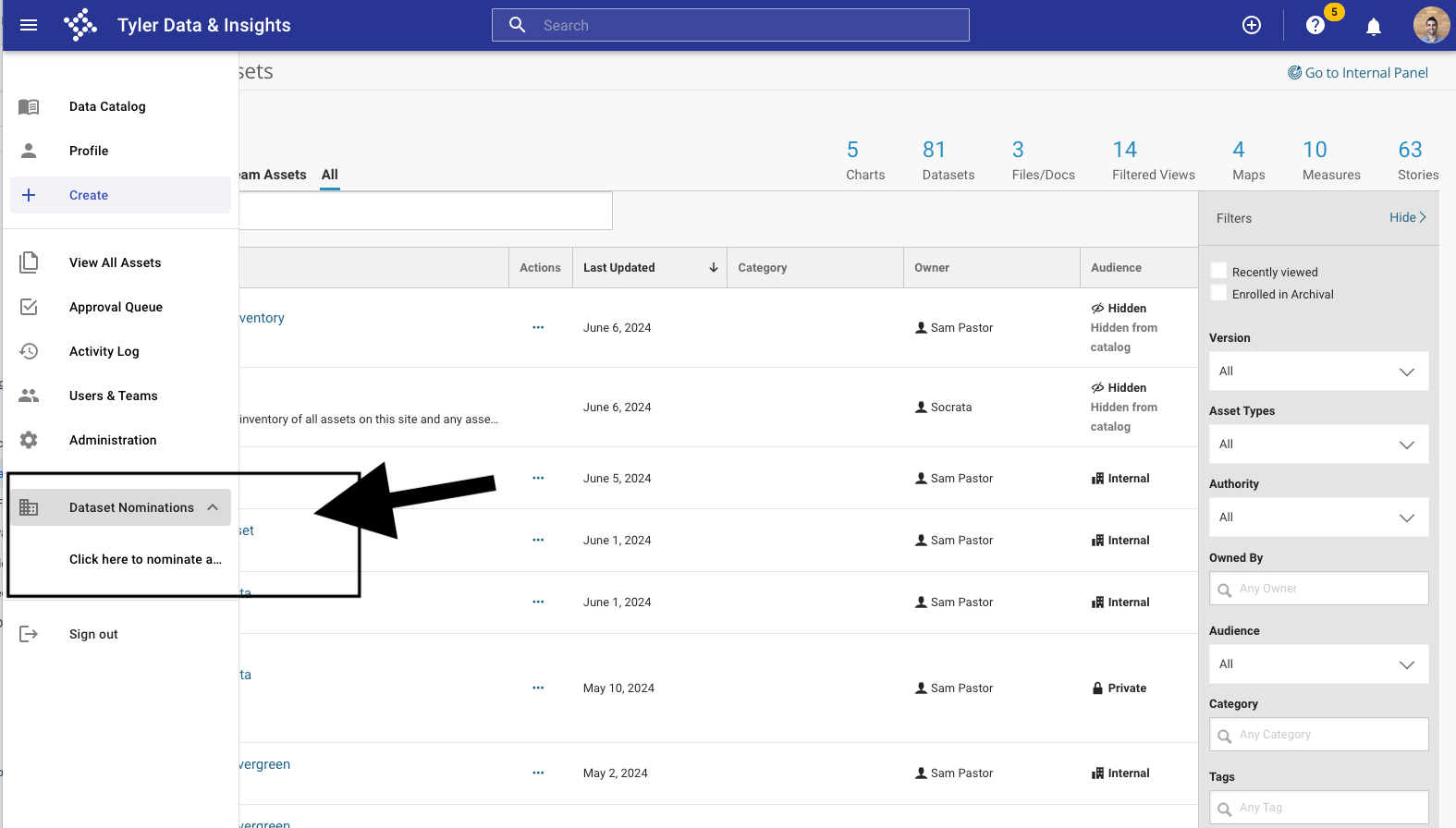Focus the top Search field
Screen dimensions: 1456x828
(x=730, y=25)
